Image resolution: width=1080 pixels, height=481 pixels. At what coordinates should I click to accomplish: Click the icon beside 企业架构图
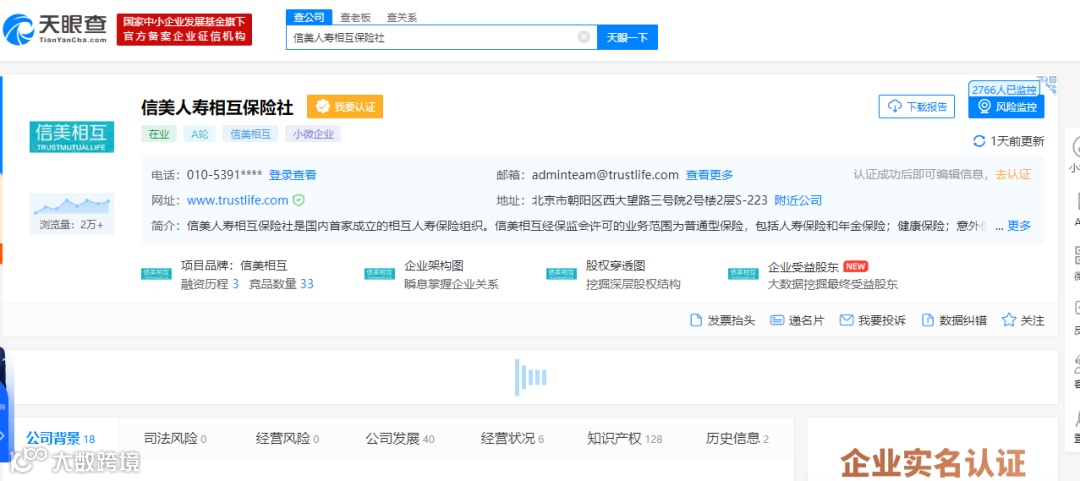pos(380,274)
